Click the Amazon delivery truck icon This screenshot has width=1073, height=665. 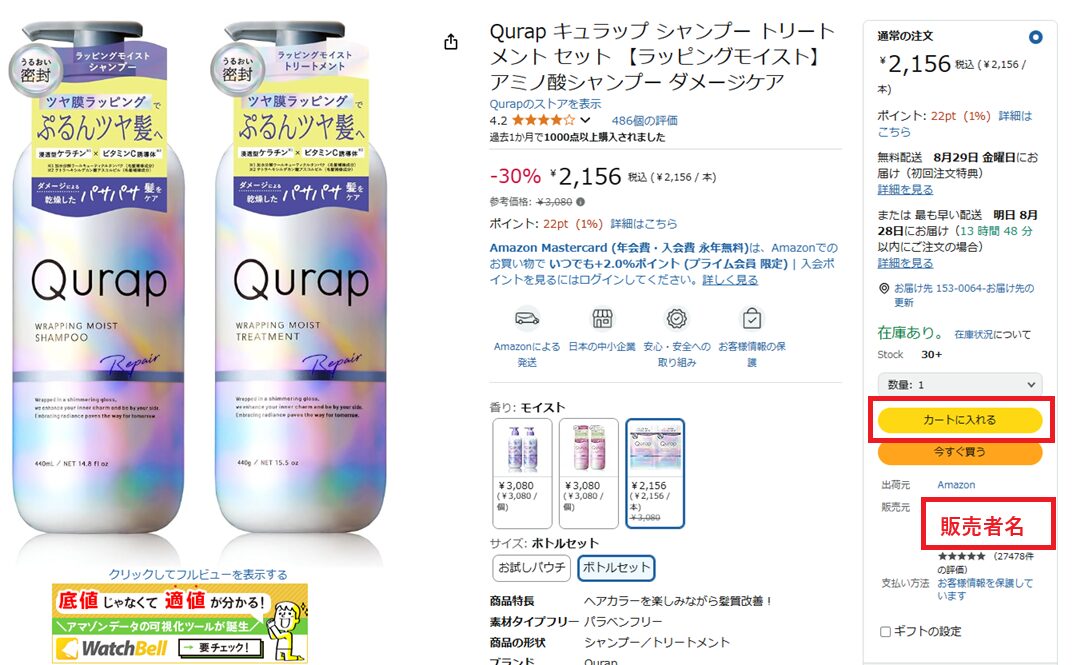tap(527, 318)
